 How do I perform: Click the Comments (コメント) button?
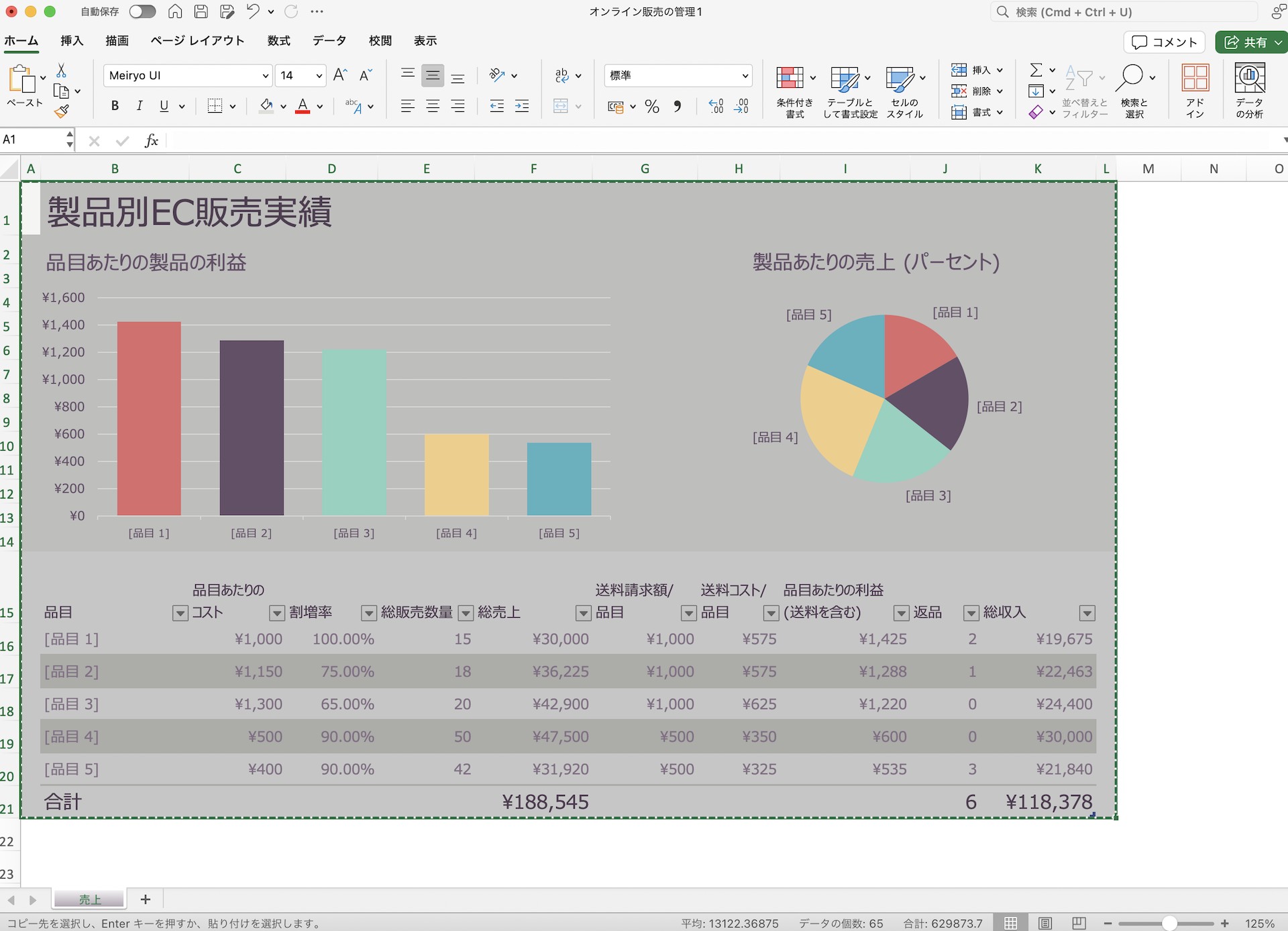(x=1165, y=42)
